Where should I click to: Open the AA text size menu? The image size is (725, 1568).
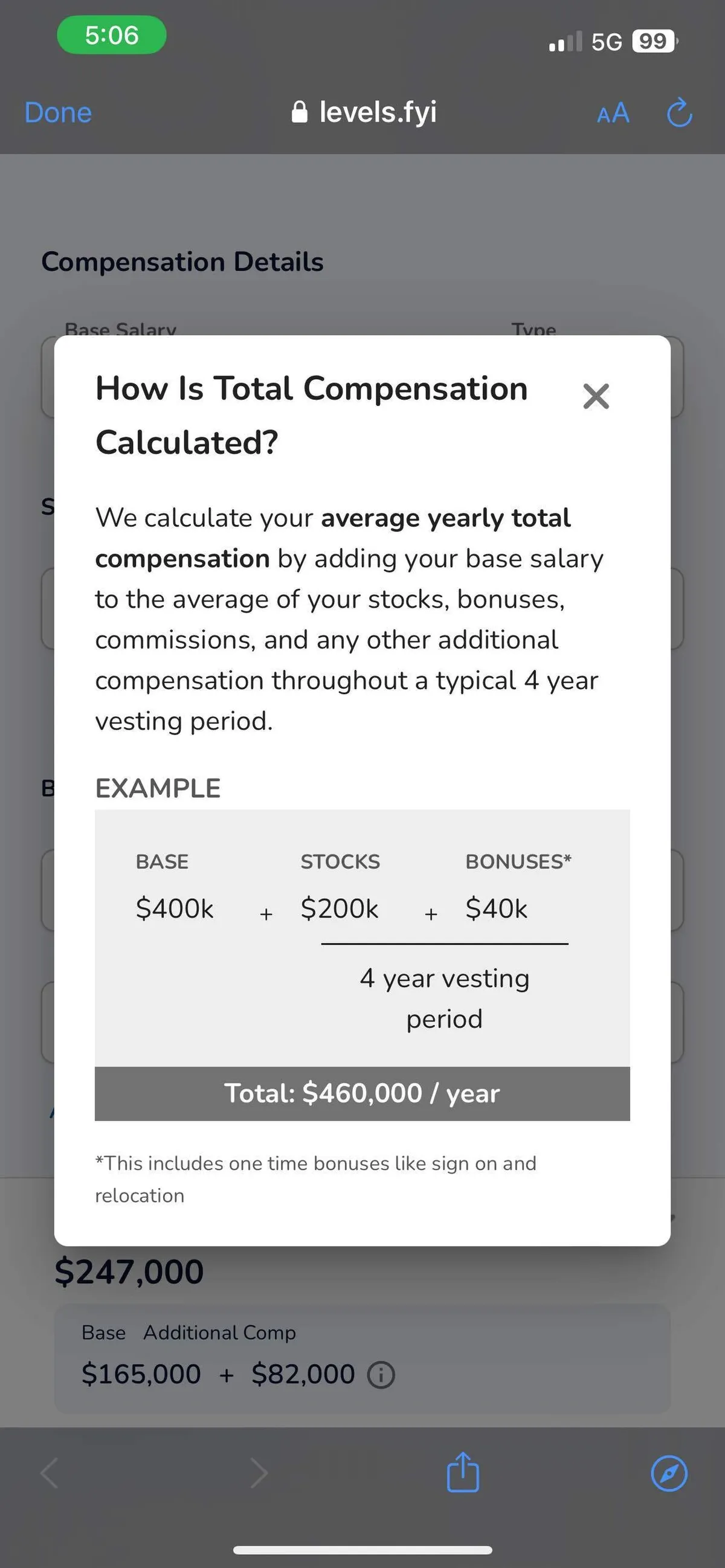[x=613, y=113]
